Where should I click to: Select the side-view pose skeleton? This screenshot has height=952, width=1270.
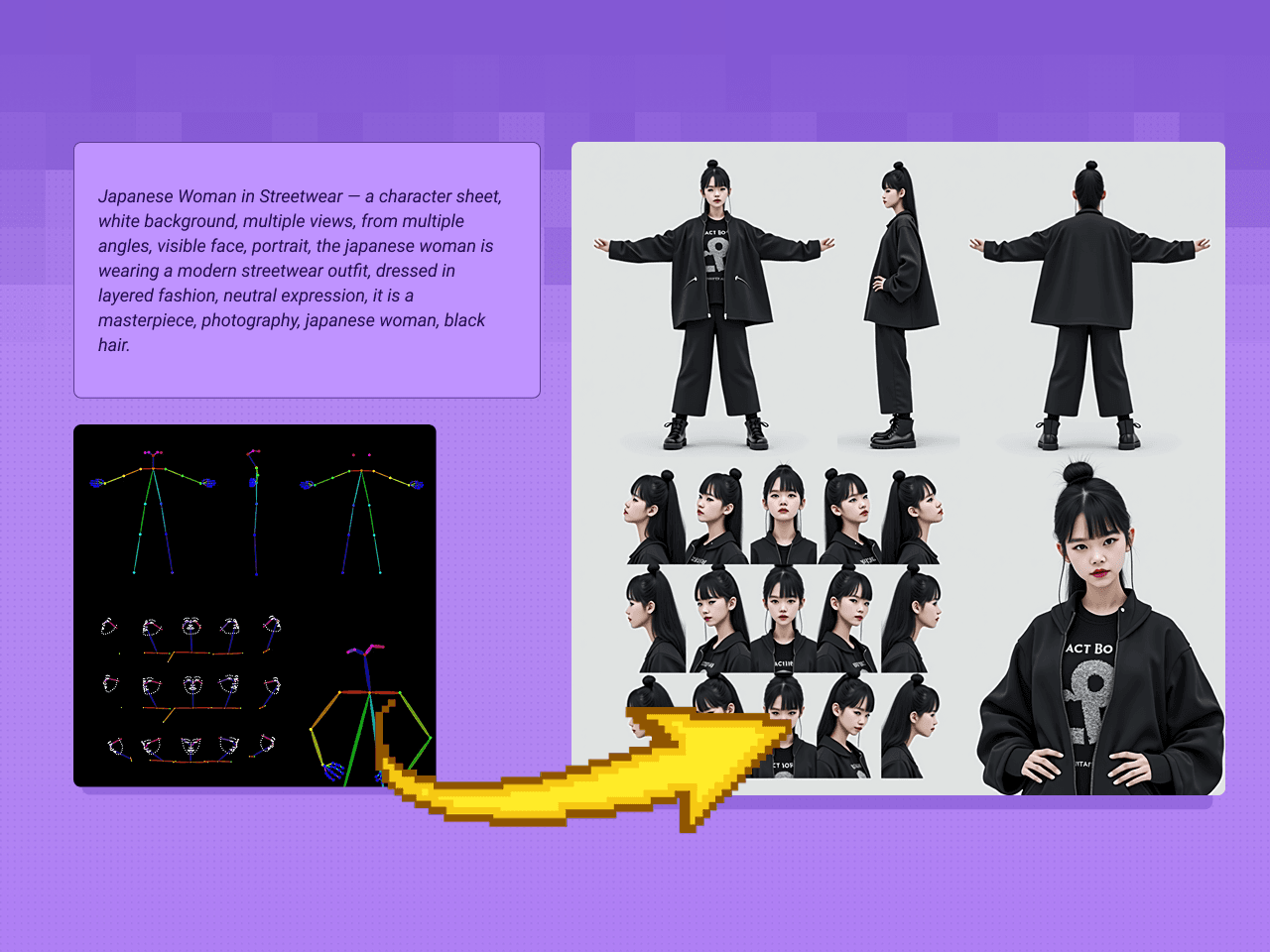tap(253, 511)
